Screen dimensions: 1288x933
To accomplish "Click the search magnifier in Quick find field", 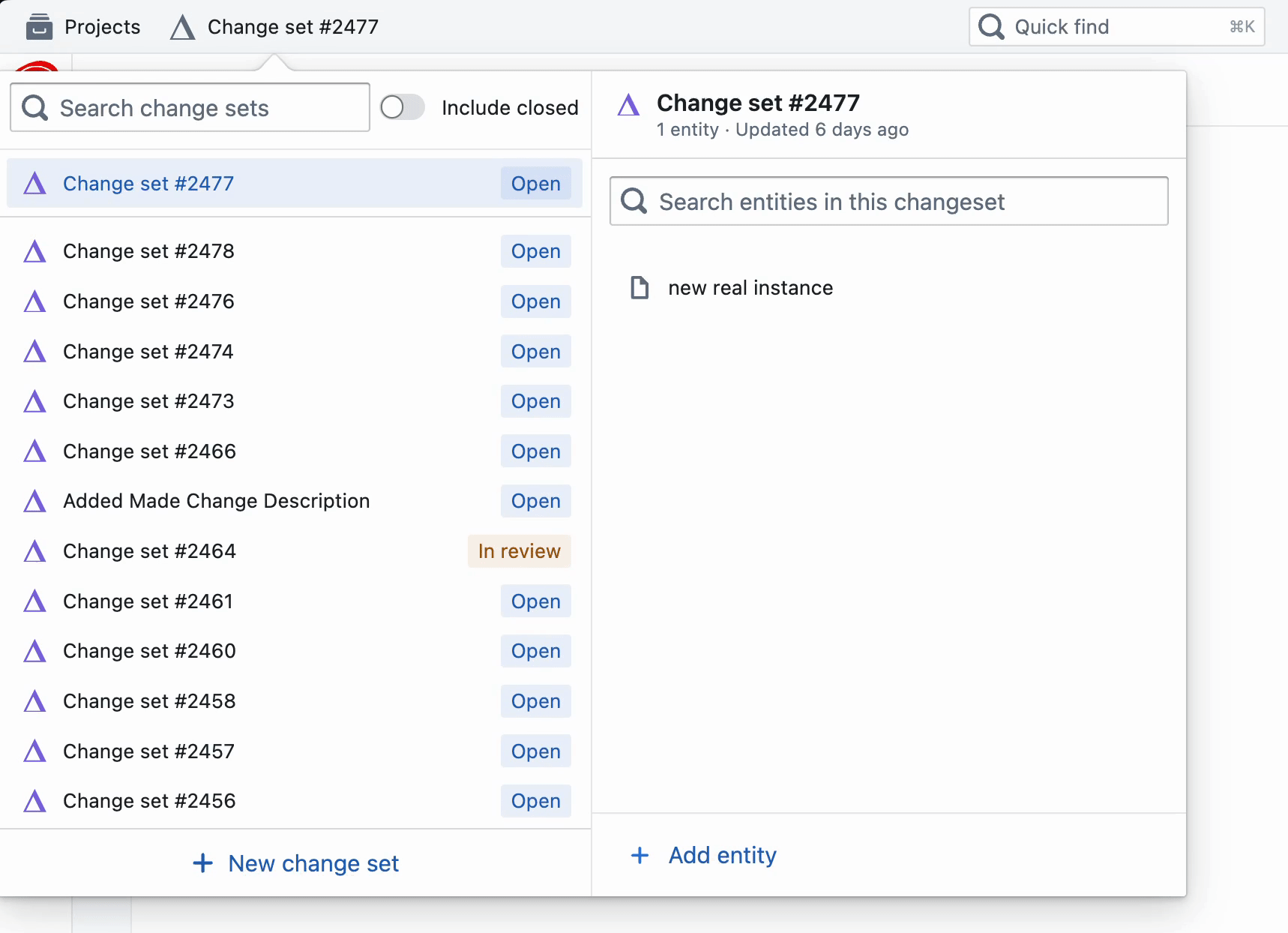I will pos(991,26).
